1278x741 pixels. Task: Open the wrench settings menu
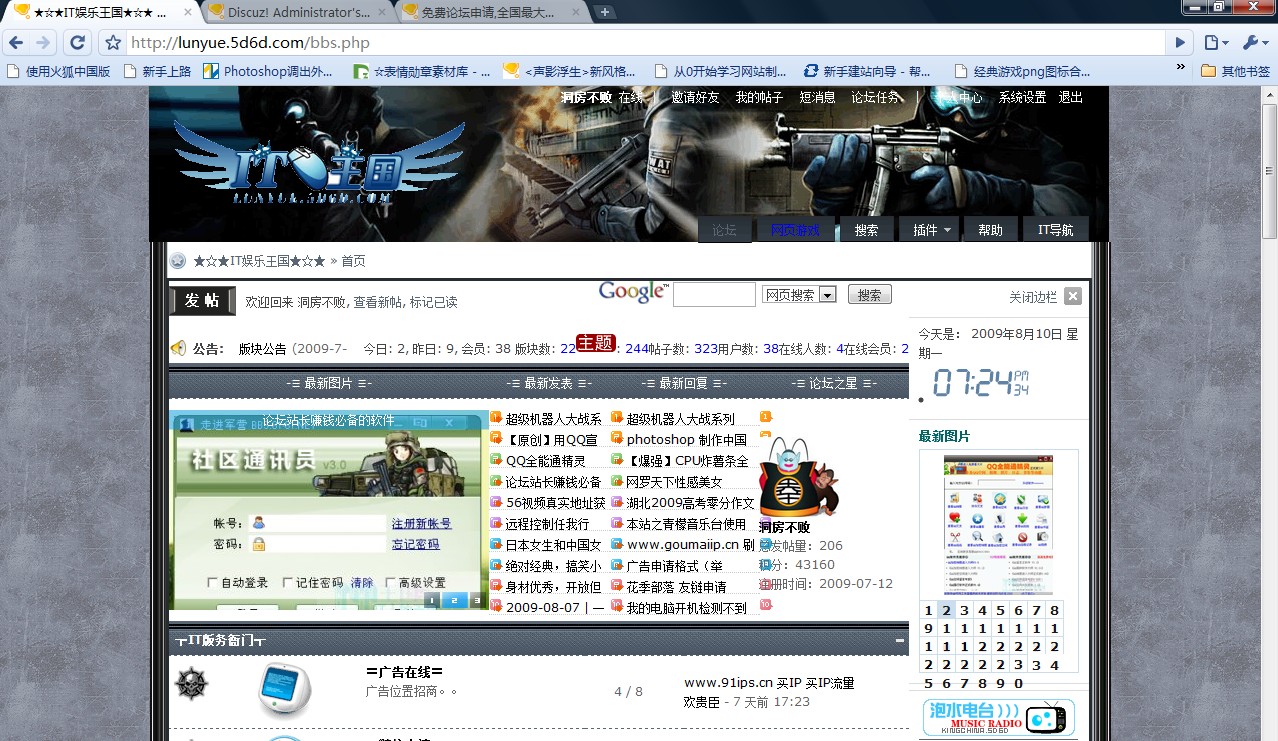[x=1254, y=43]
